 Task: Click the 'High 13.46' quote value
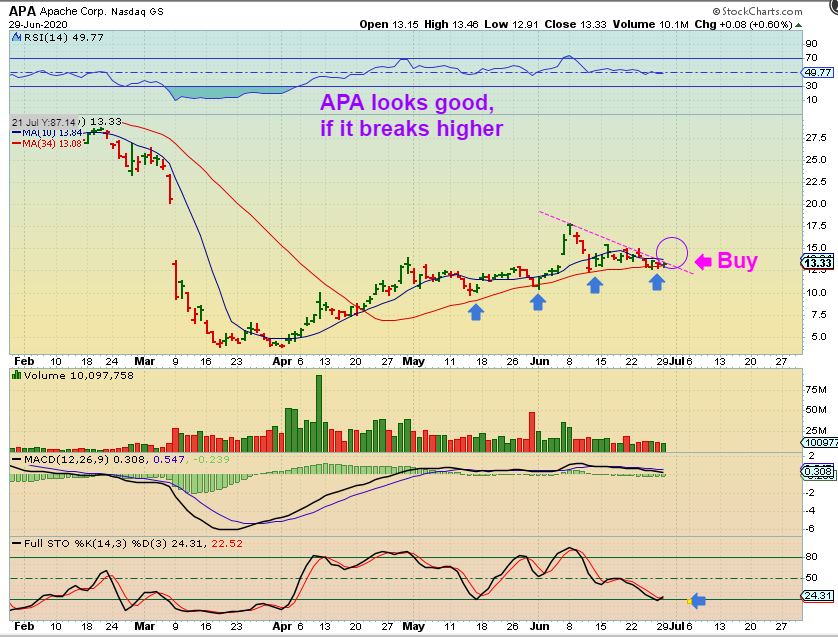[x=452, y=25]
